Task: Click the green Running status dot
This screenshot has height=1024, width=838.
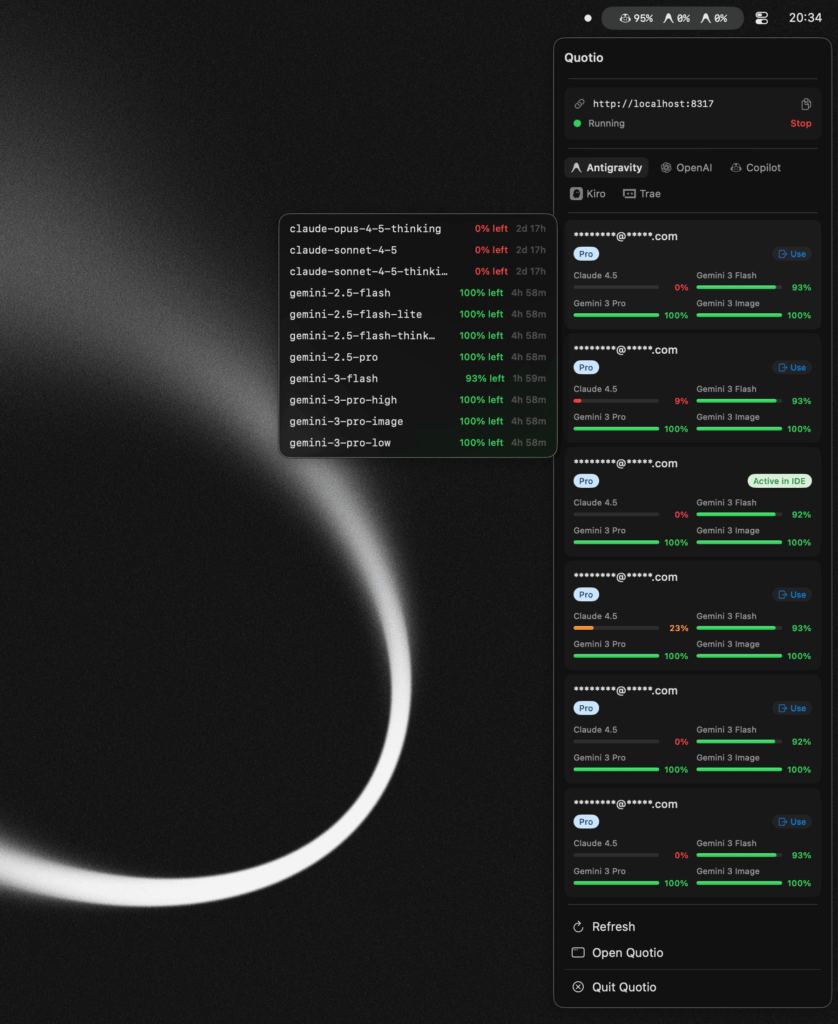Action: tap(578, 124)
